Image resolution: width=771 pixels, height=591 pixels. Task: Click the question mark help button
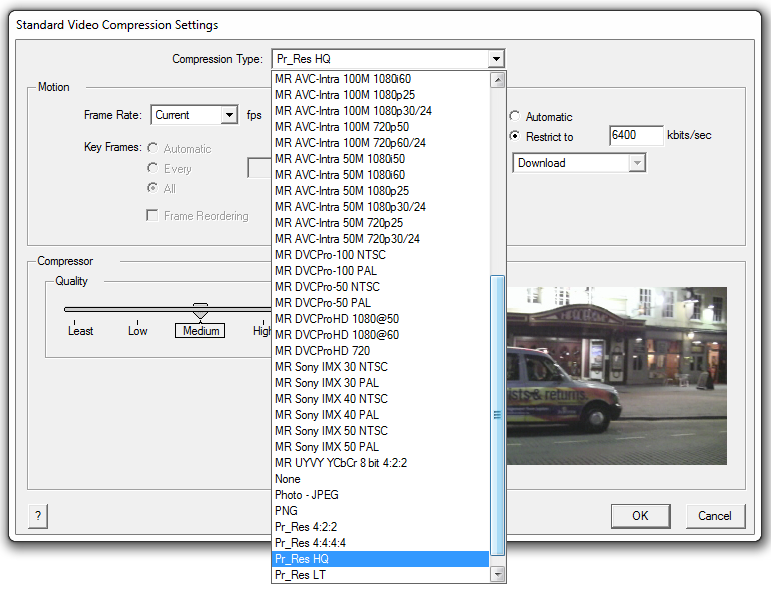37,516
